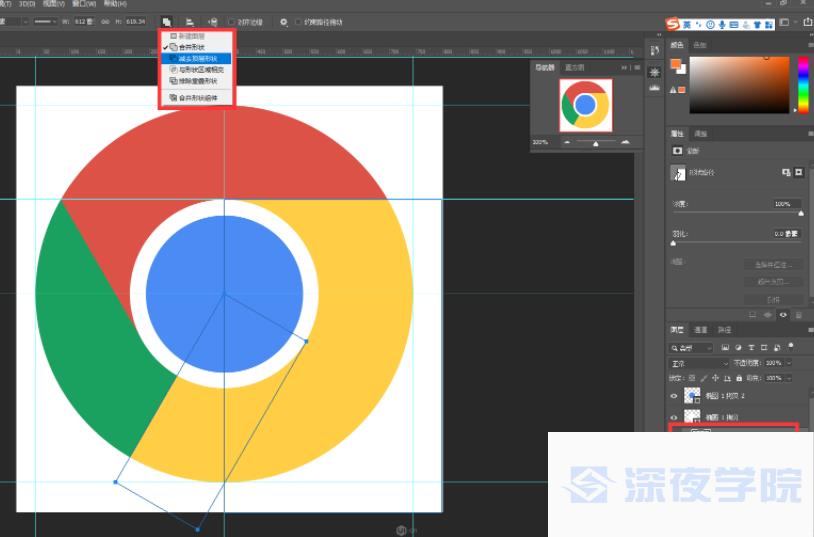The width and height of the screenshot is (814, 537).
Task: Open the opacity dropdown arrow
Action: click(x=789, y=363)
